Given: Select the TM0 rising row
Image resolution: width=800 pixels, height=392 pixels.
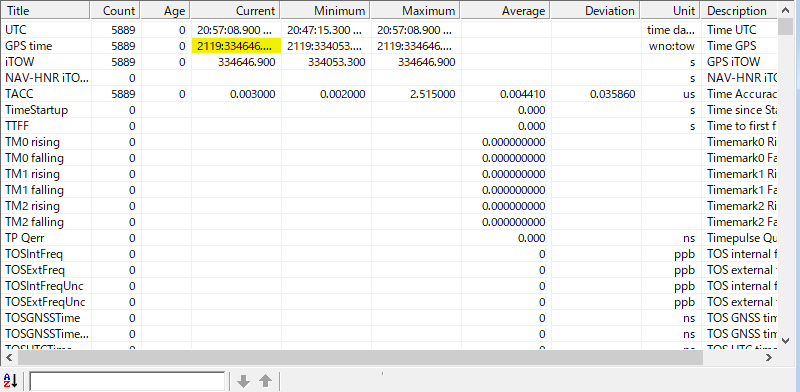Looking at the screenshot, I should click(x=389, y=142).
